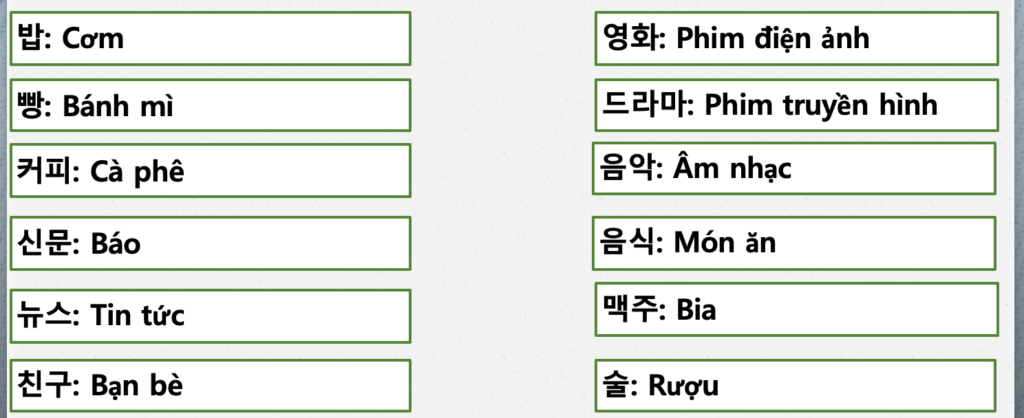Click the Vietnamese words "Âm nhạc"
Screen dimensions: 1024x418
click(734, 168)
